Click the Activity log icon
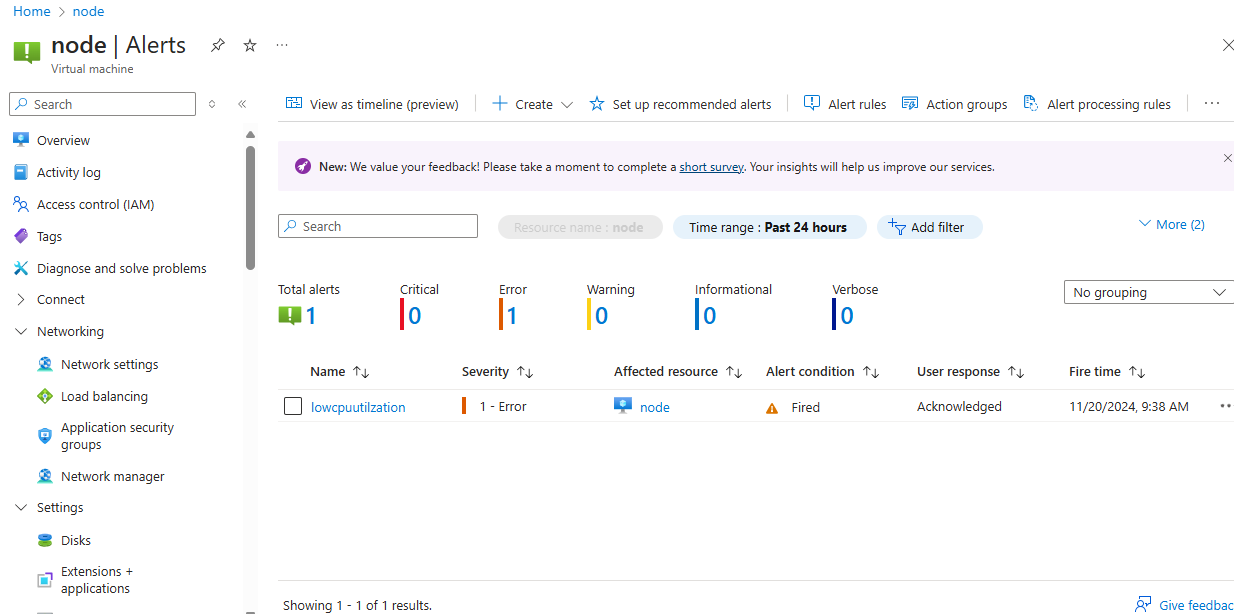The width and height of the screenshot is (1234, 614). (x=21, y=172)
